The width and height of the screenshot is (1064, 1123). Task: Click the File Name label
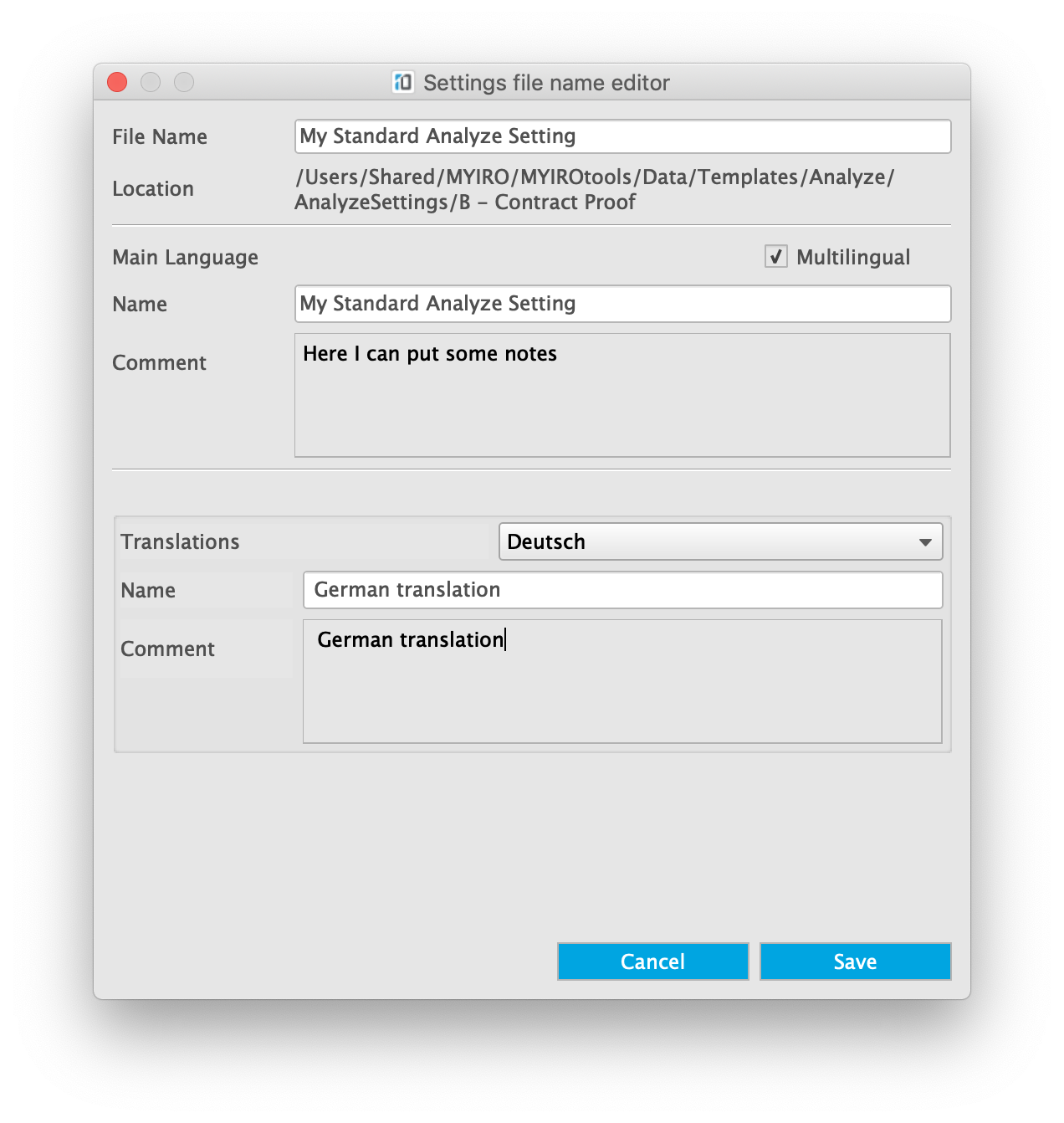(160, 136)
